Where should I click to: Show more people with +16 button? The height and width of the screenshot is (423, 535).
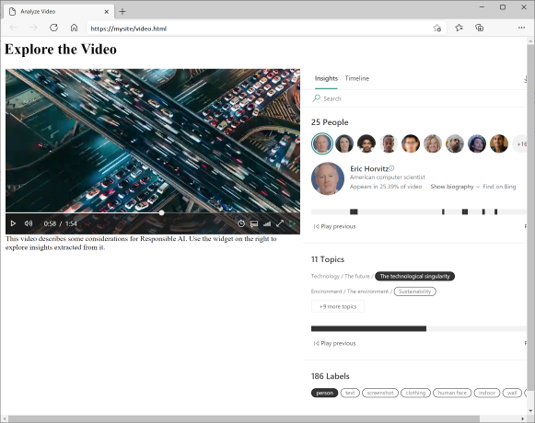pos(520,144)
